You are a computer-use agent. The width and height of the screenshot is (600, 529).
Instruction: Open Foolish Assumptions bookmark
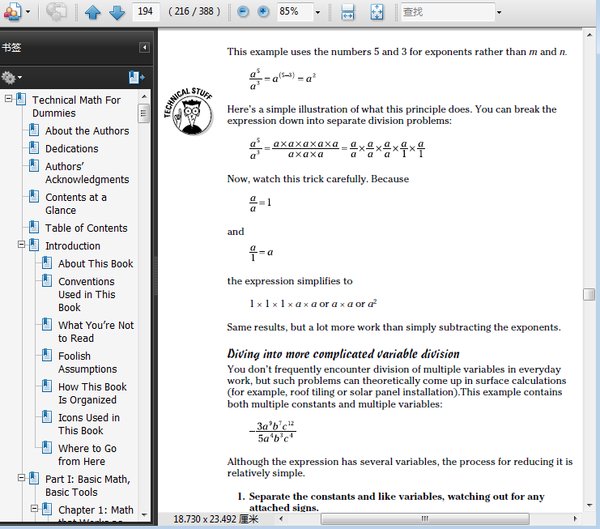[x=88, y=362]
